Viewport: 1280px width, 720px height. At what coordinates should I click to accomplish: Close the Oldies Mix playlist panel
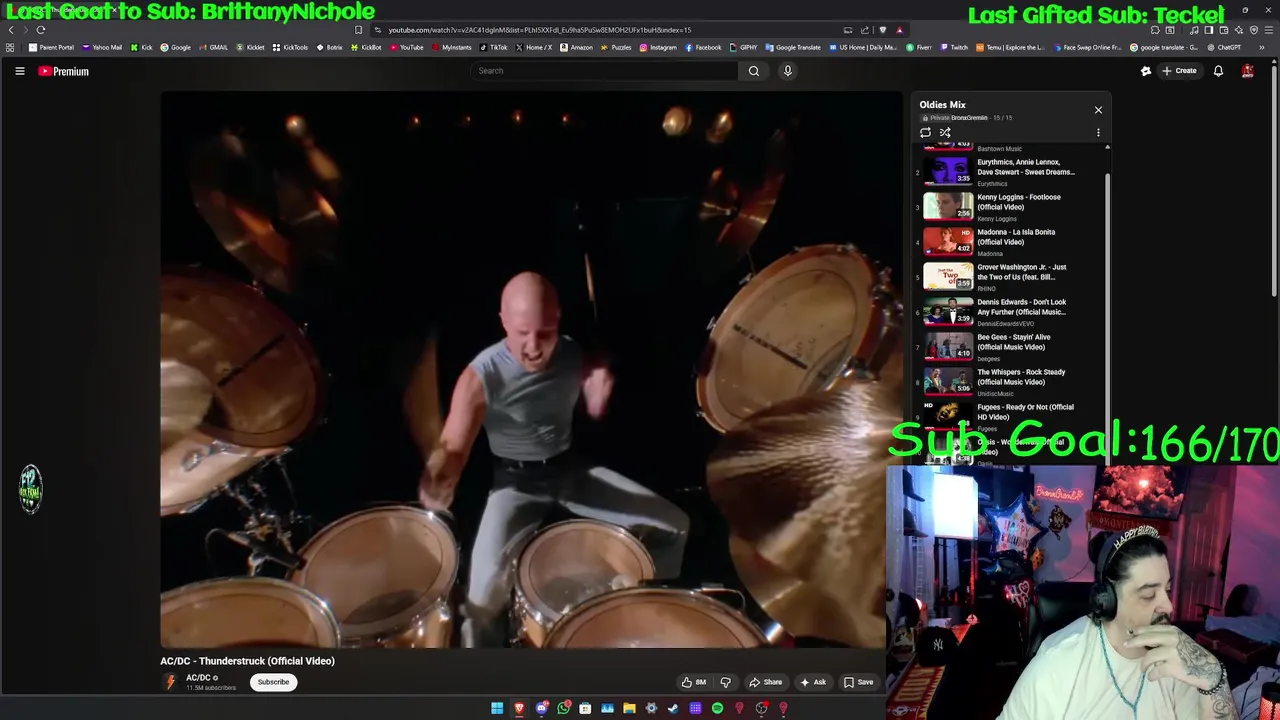(x=1098, y=110)
